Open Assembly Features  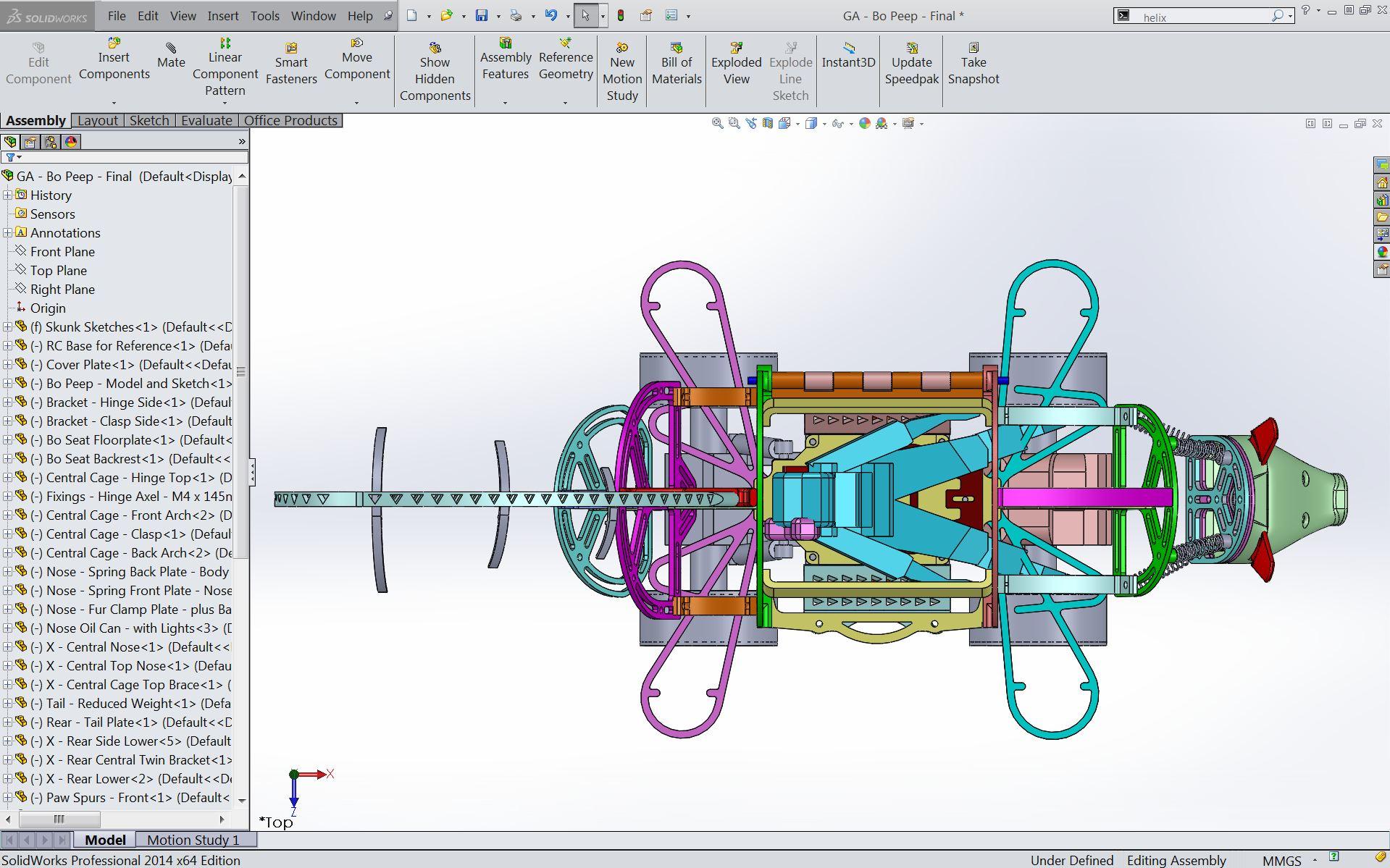(x=506, y=59)
